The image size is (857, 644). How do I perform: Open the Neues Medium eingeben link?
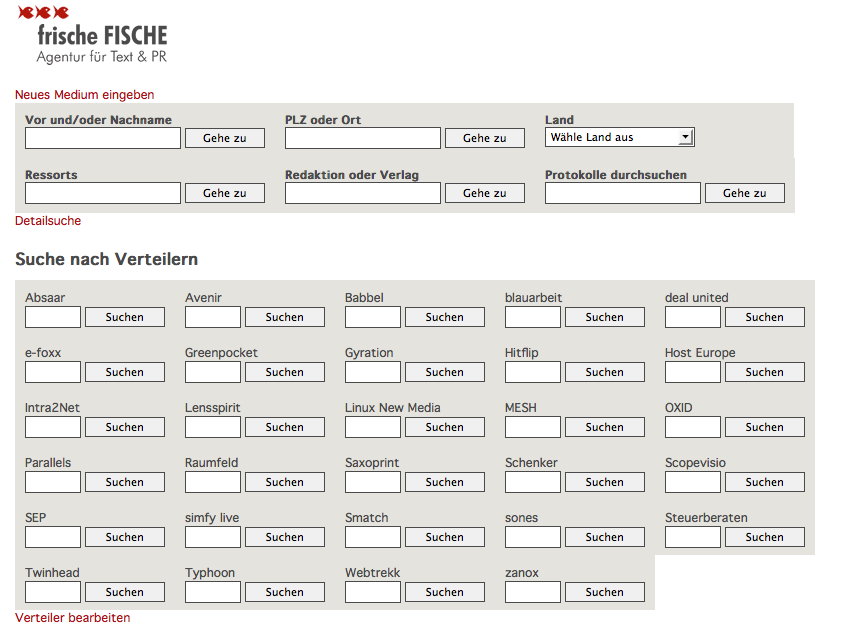click(84, 95)
